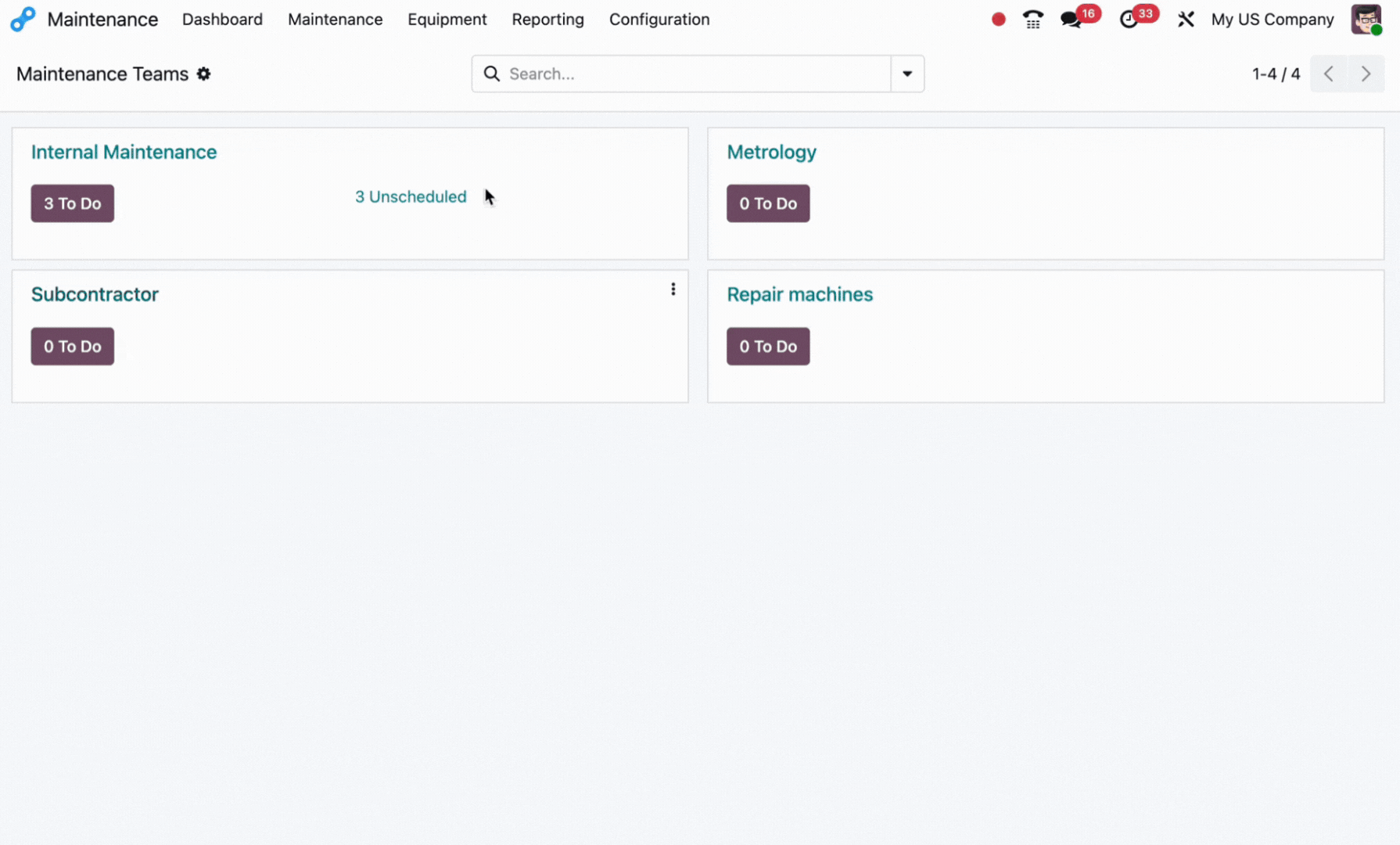The height and width of the screenshot is (845, 1400).
Task: Open the Configuration menu
Action: pos(659,20)
